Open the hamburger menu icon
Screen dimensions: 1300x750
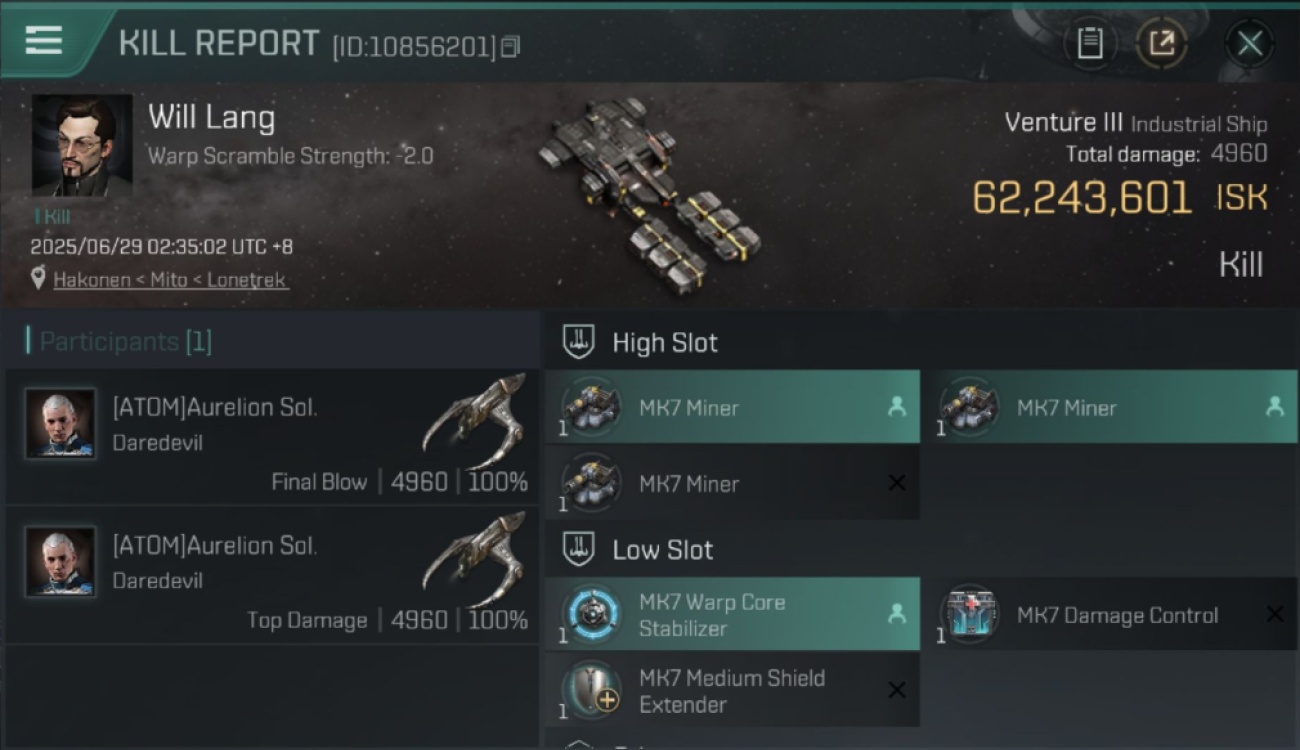point(44,42)
